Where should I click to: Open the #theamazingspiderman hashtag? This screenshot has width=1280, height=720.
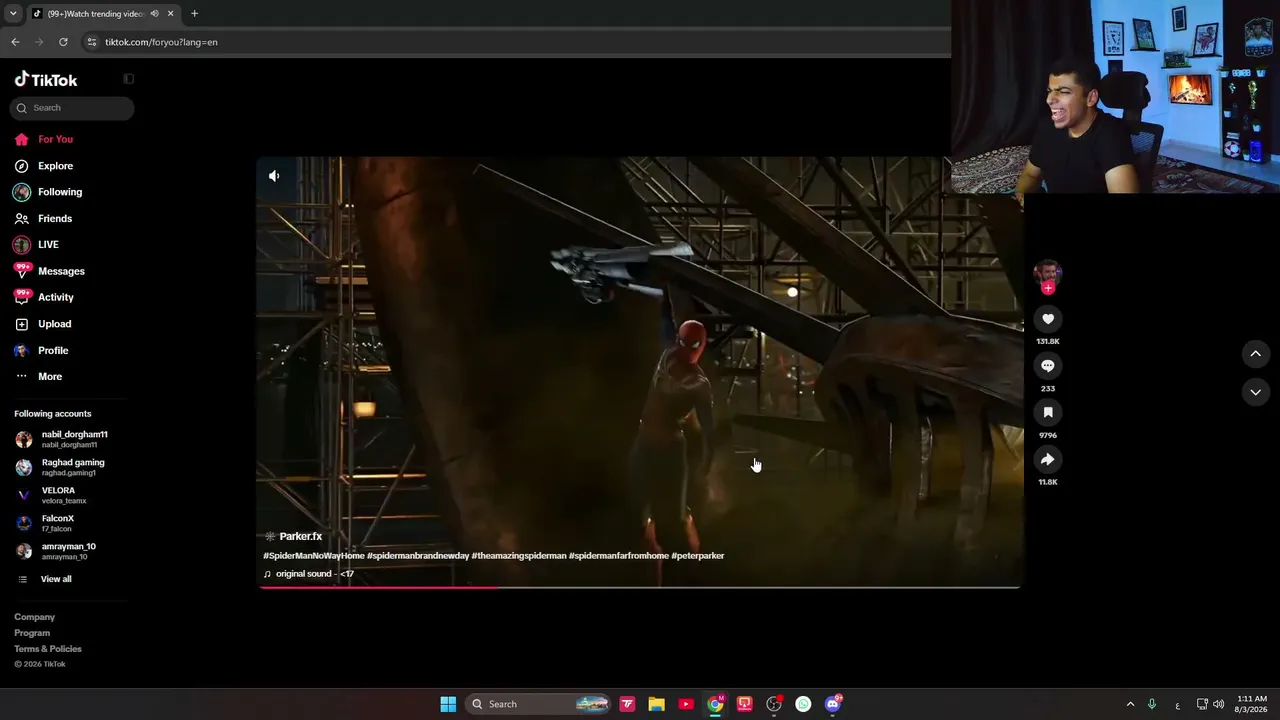tap(519, 556)
